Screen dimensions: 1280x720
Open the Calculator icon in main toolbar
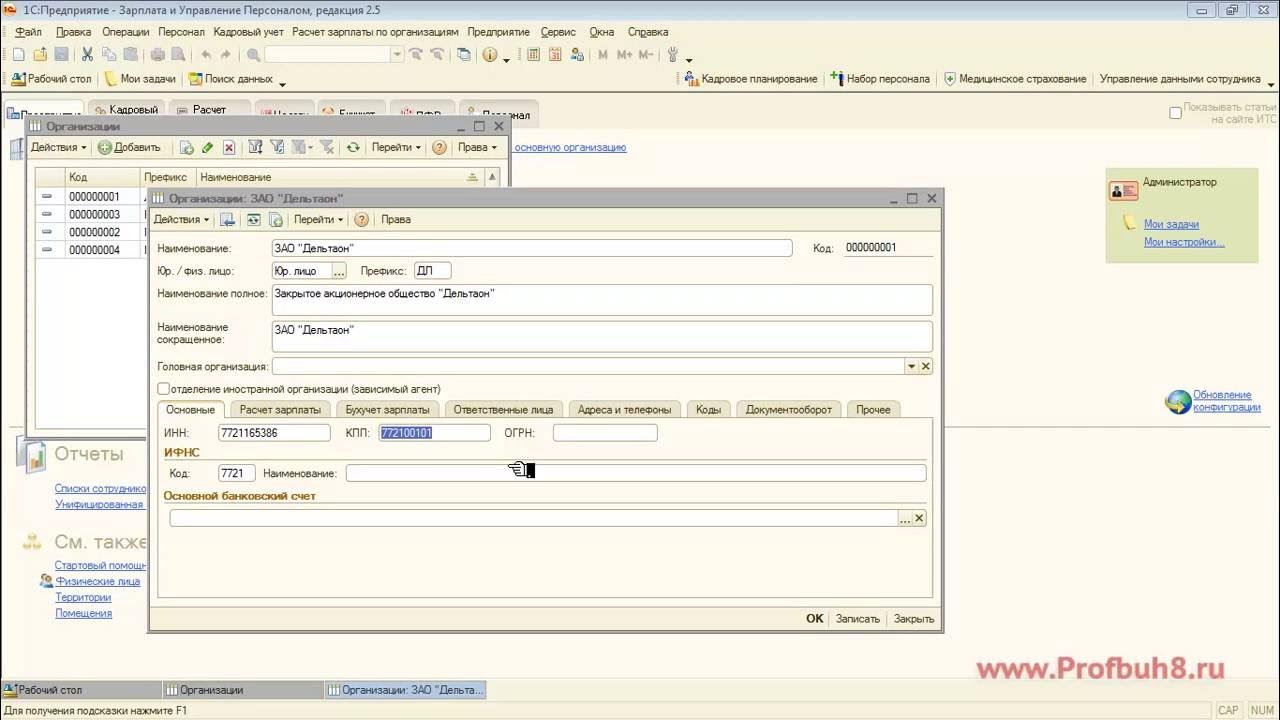[533, 55]
